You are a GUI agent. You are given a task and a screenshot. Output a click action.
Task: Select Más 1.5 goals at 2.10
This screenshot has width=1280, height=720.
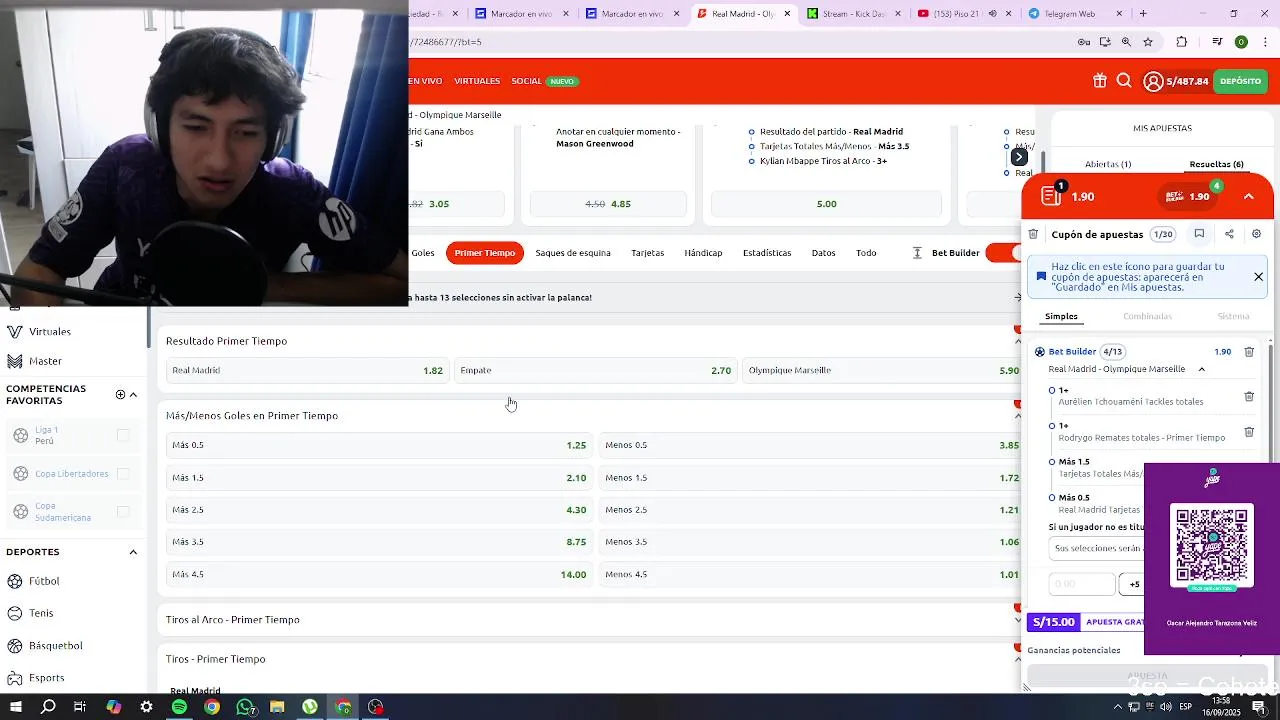click(379, 478)
